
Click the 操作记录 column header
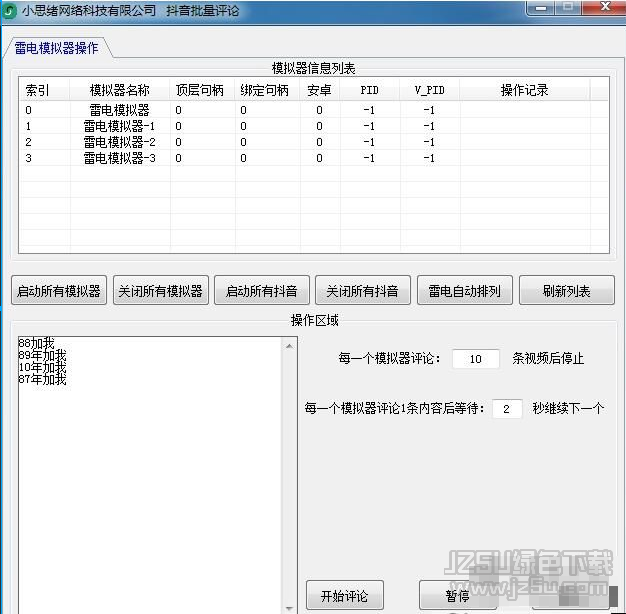[x=525, y=90]
